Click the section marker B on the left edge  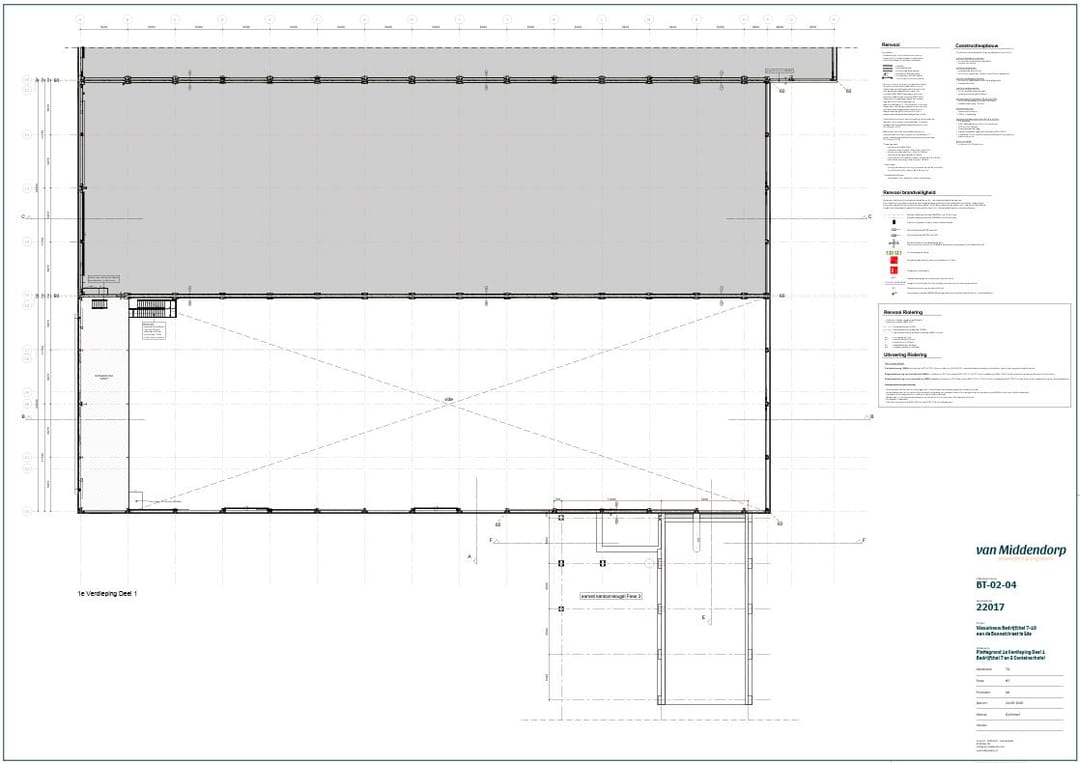(x=23, y=417)
